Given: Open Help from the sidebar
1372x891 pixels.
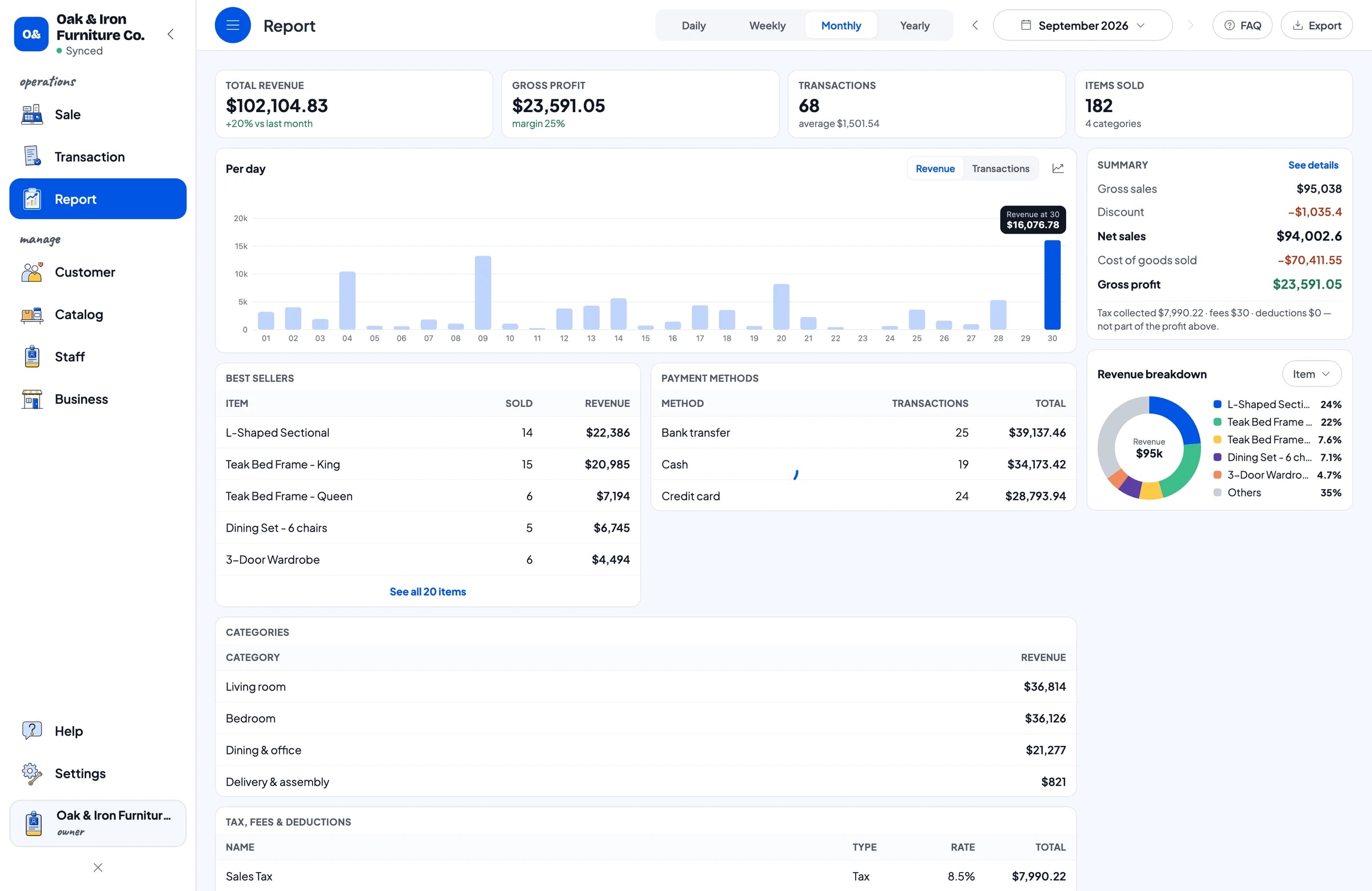Looking at the screenshot, I should pos(98,731).
